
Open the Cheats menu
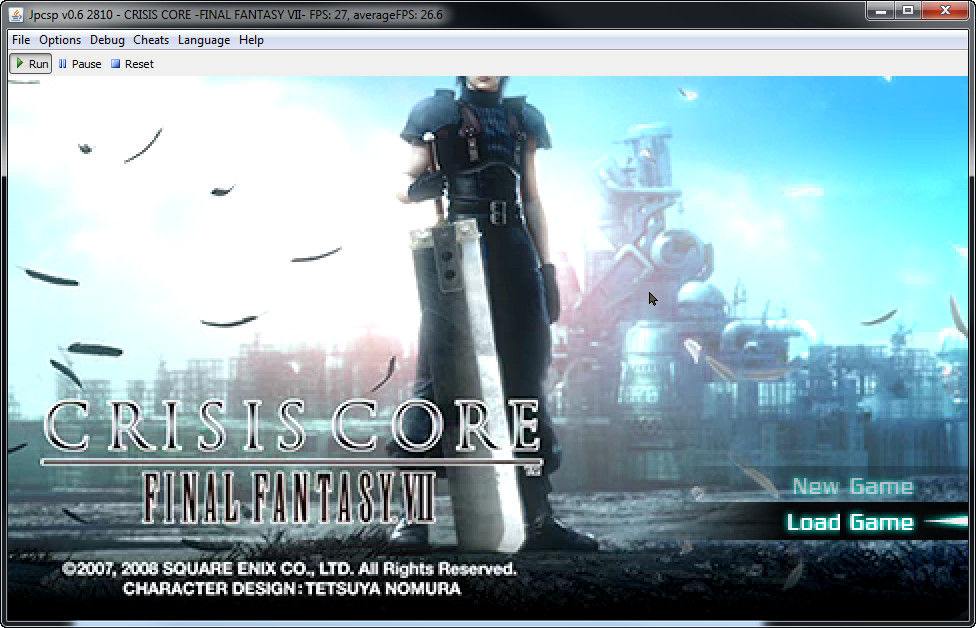tap(151, 40)
